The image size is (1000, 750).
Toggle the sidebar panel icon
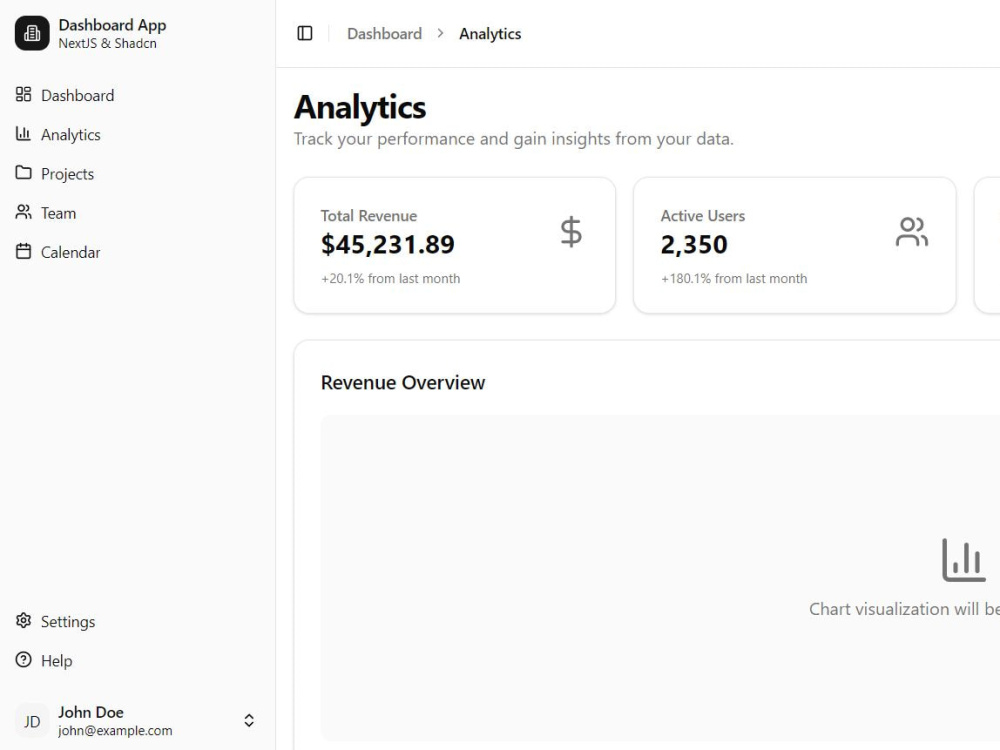point(305,33)
